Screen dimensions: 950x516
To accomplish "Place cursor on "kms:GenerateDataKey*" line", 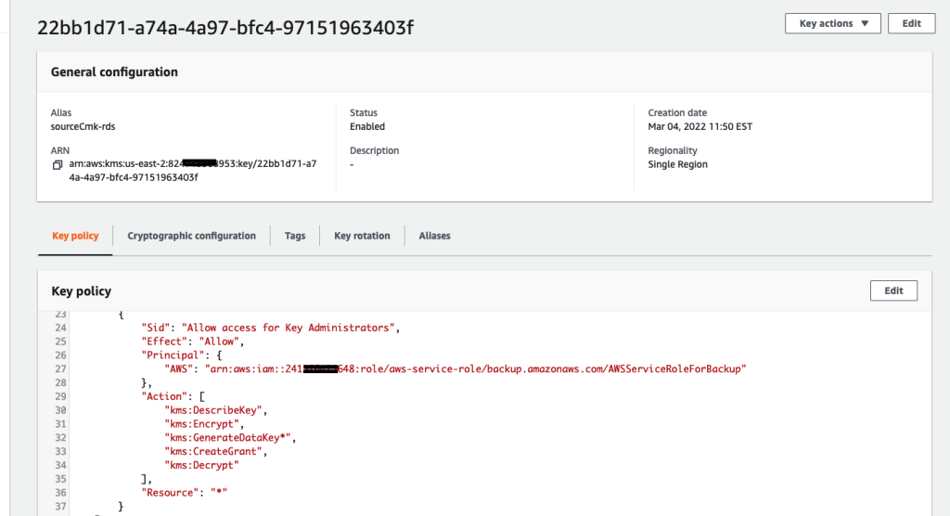I will click(230, 438).
